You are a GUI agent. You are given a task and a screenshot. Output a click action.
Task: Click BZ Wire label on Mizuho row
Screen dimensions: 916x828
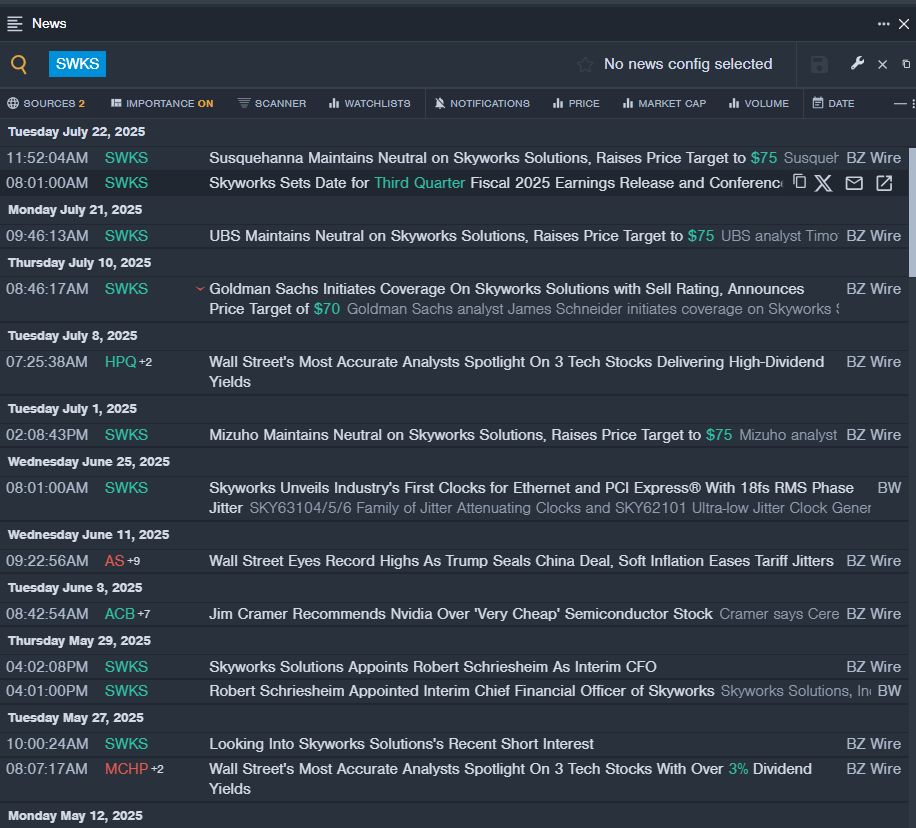873,435
